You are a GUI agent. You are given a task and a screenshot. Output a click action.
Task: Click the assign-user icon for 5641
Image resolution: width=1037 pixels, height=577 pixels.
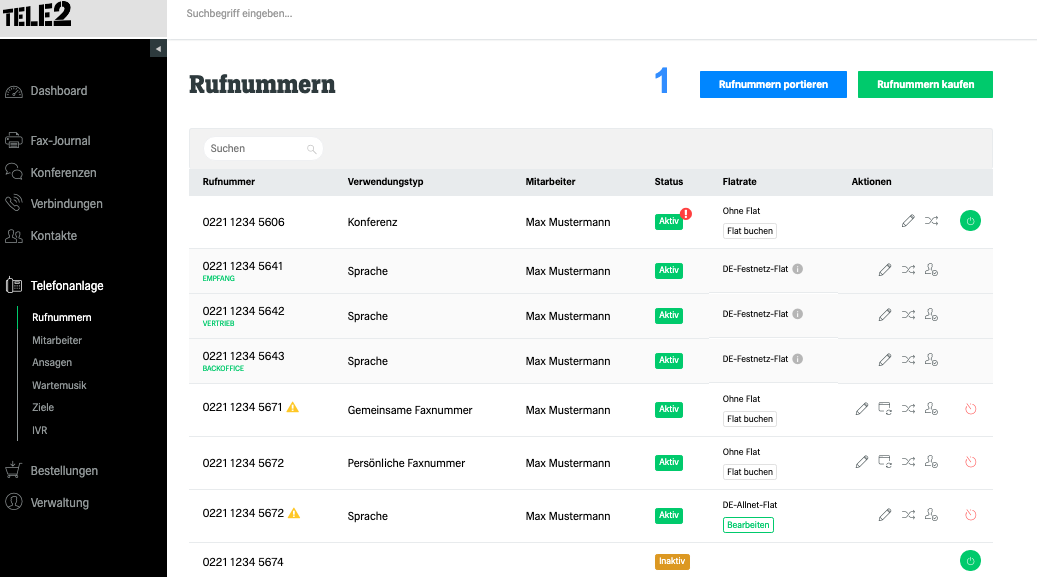[931, 270]
